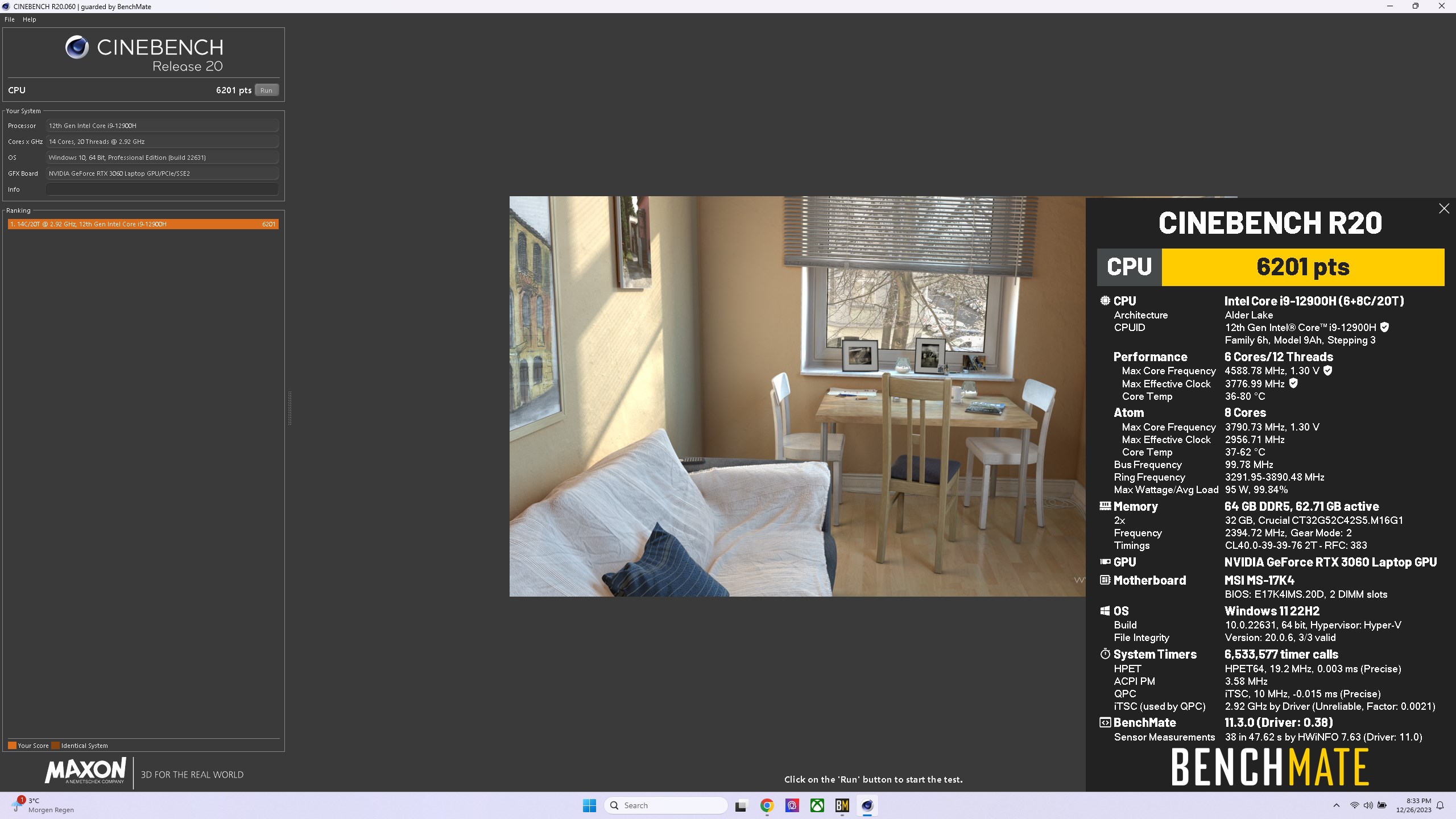
Task: Open the notification bell in the taskbar
Action: point(1440,805)
